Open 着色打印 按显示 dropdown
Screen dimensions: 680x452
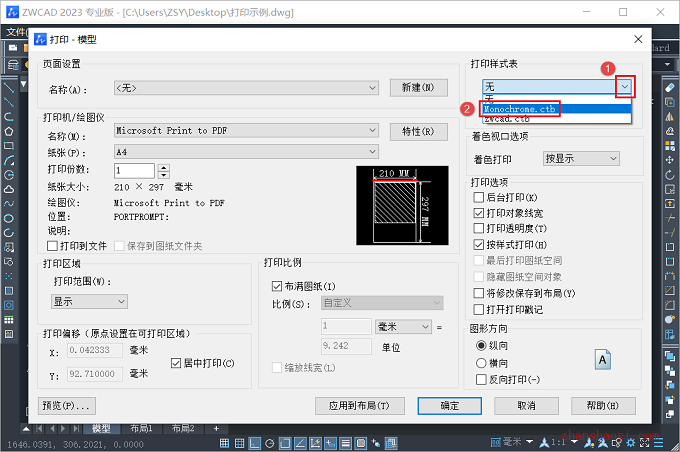[581, 159]
